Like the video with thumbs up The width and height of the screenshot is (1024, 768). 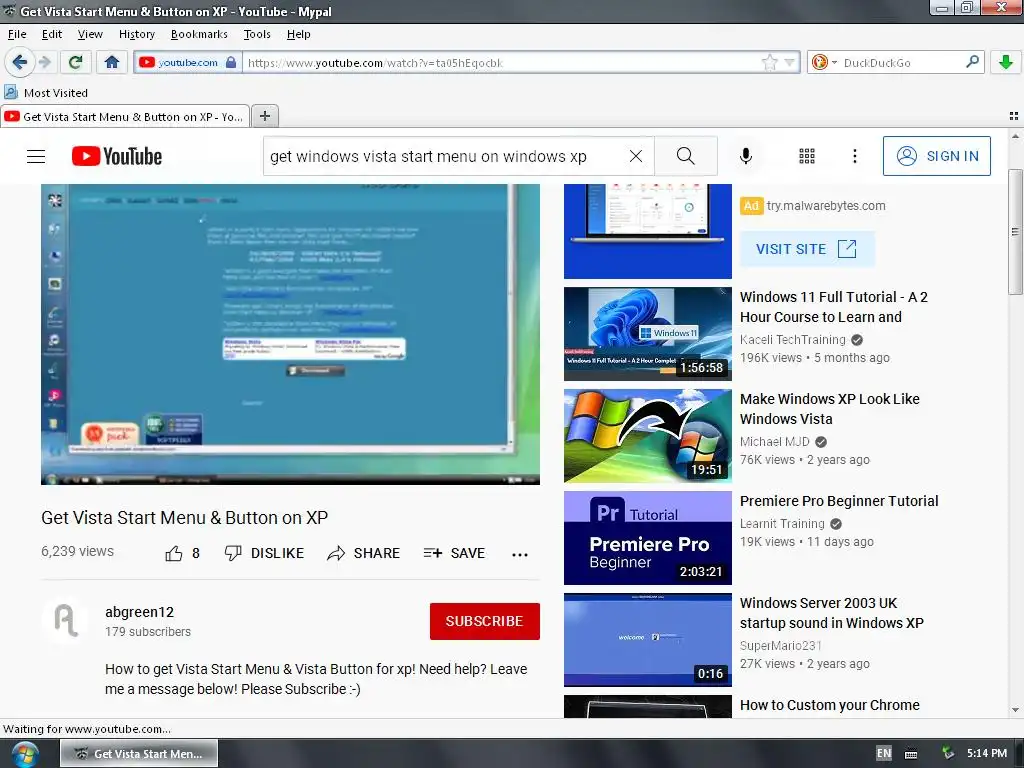pos(182,553)
